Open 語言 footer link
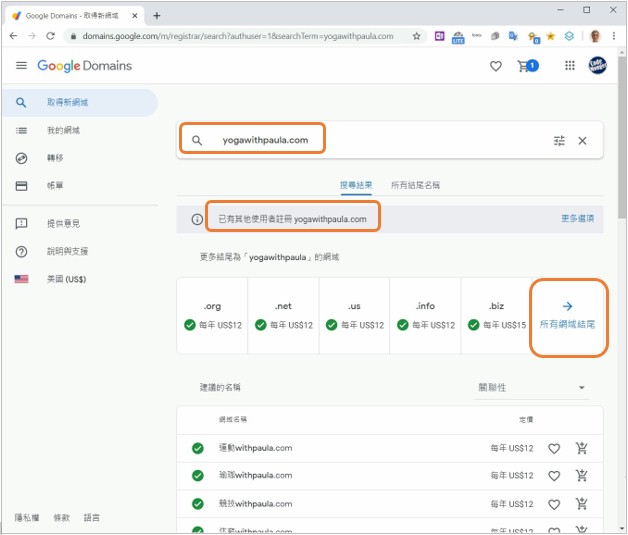The width and height of the screenshot is (628, 535). pos(91,518)
